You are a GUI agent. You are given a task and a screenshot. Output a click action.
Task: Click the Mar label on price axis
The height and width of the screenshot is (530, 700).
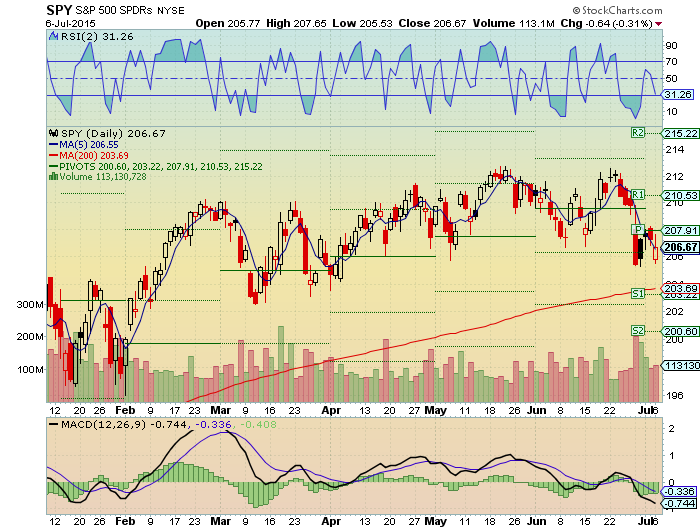click(221, 410)
